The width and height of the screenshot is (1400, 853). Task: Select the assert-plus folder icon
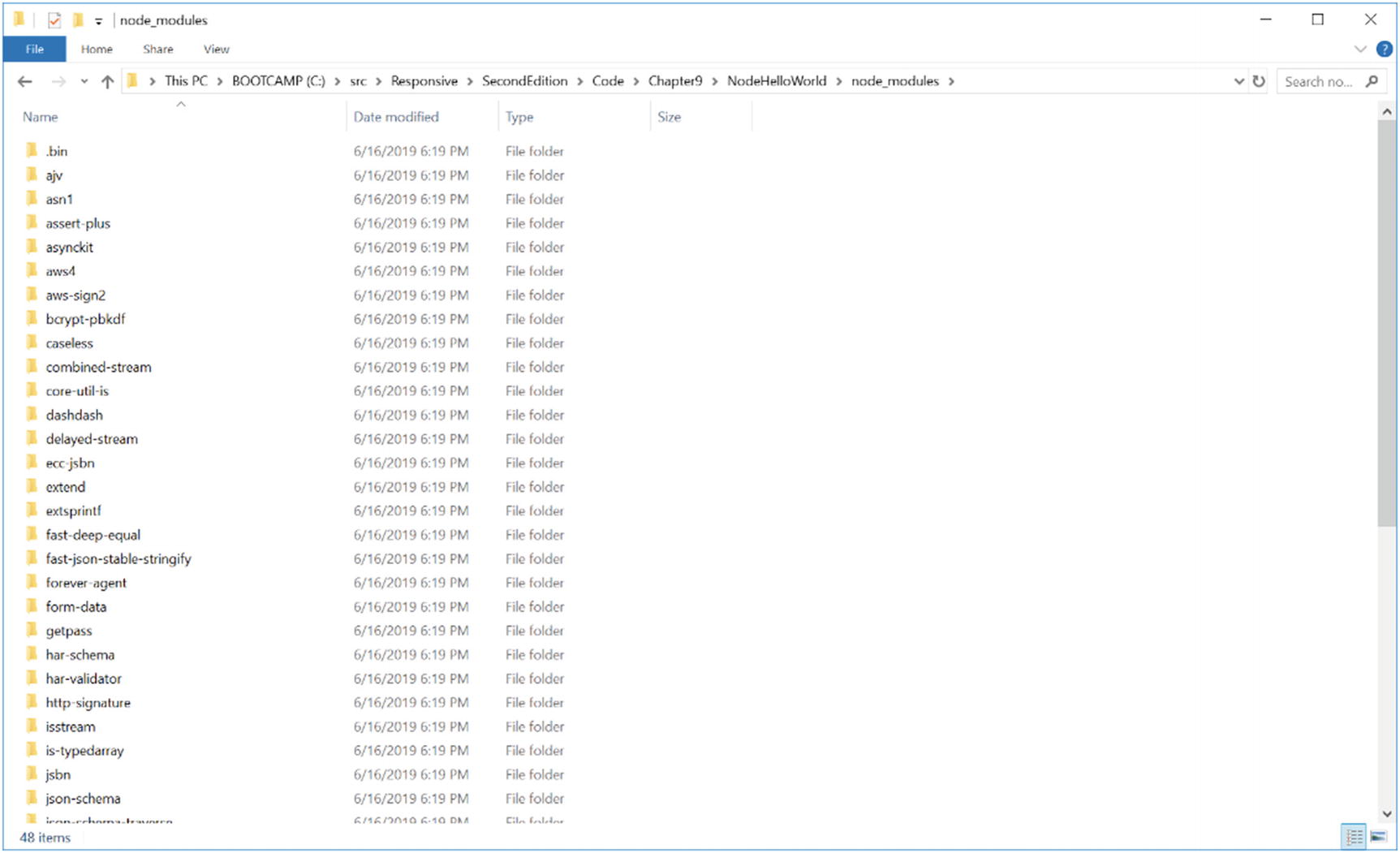click(32, 222)
